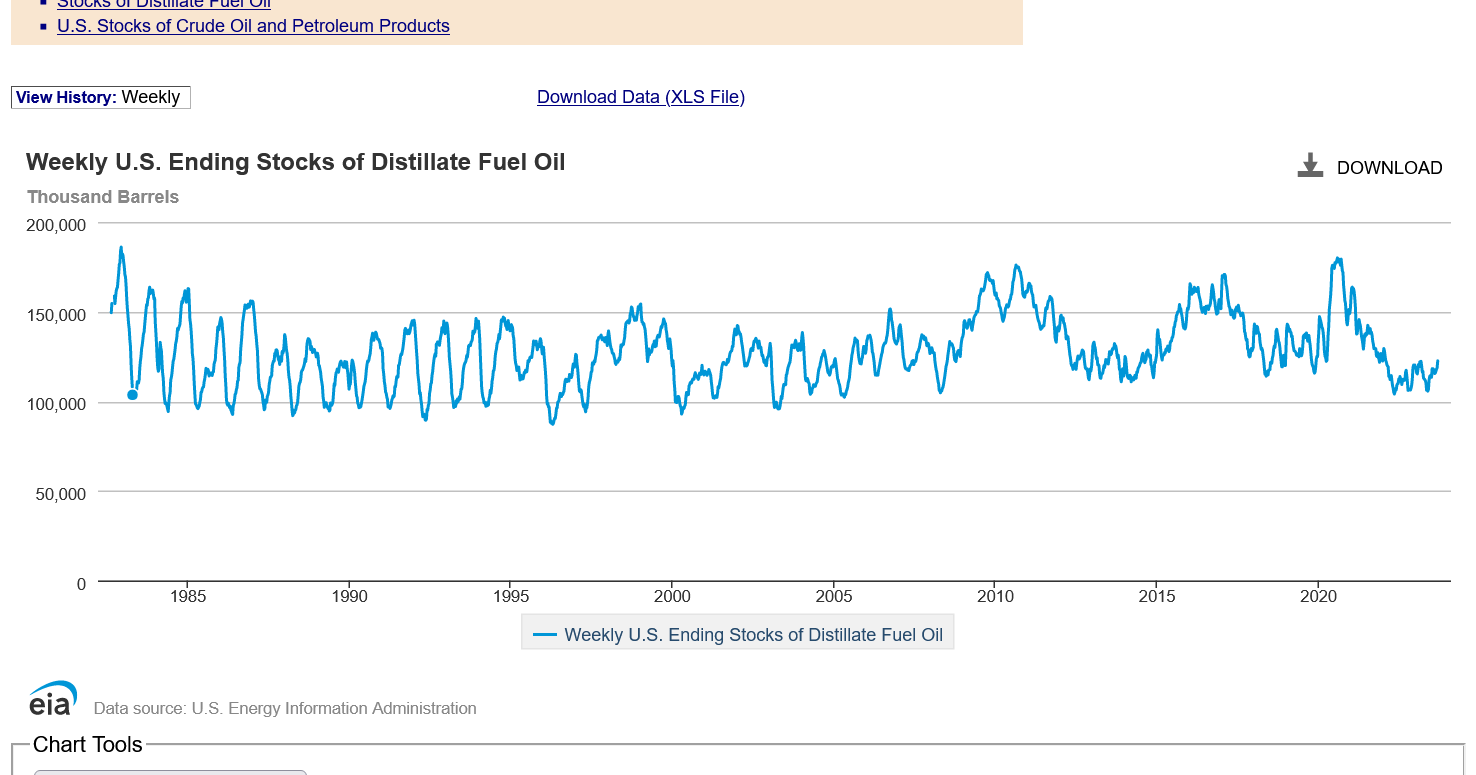This screenshot has height=775, width=1476.
Task: Click the Chart Tools panel heading
Action: pyautogui.click(x=88, y=744)
